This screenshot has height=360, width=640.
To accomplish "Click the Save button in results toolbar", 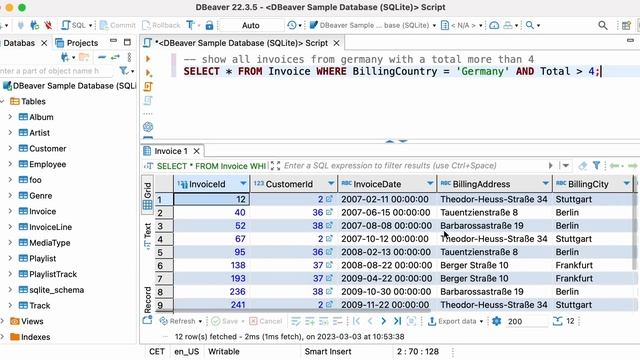I will tap(224, 321).
